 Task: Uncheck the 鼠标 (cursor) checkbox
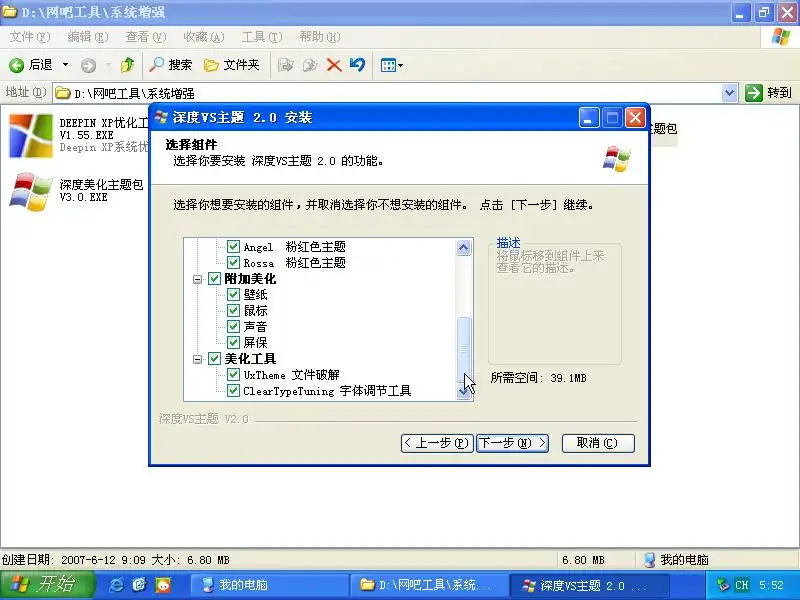(x=233, y=310)
